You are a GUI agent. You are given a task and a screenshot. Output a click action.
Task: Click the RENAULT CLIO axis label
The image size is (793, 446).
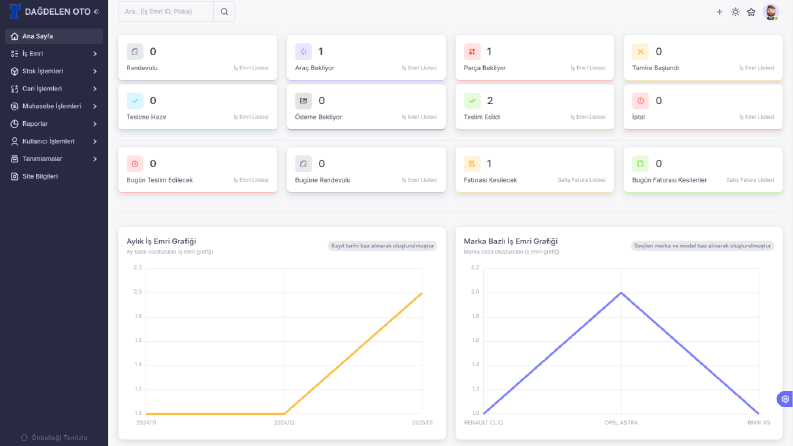coord(483,423)
